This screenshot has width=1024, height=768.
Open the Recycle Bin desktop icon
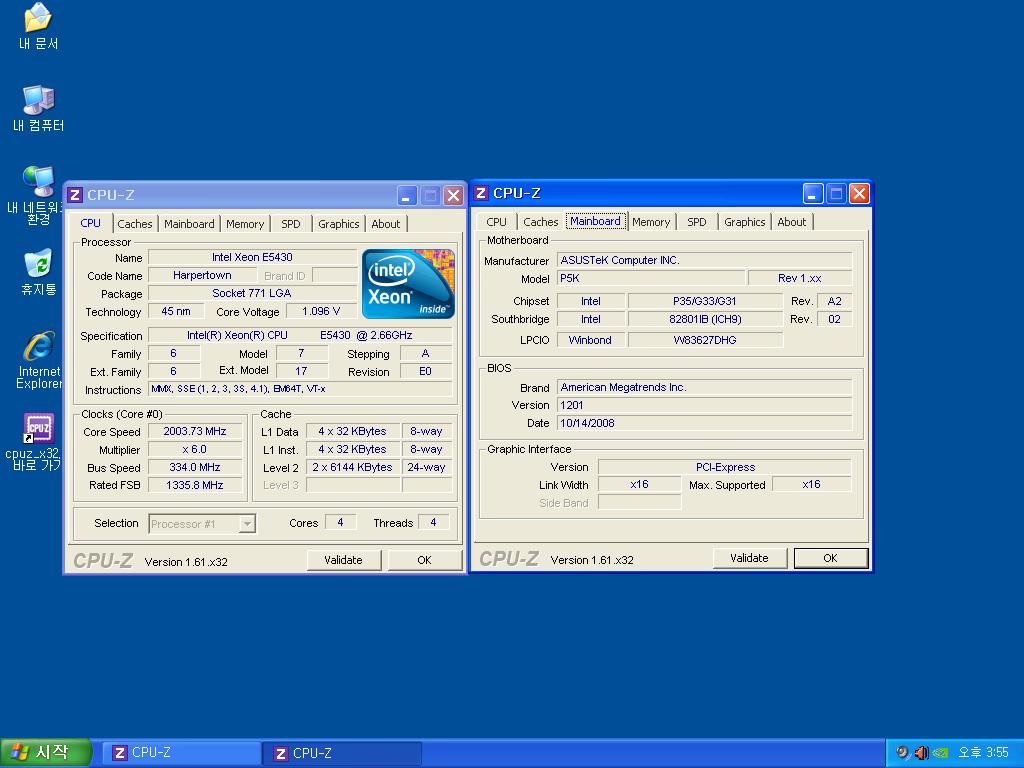pos(38,264)
